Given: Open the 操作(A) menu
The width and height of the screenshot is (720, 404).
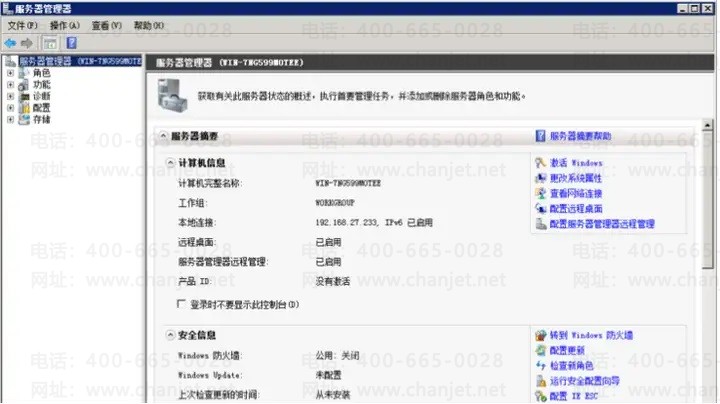Looking at the screenshot, I should click(64, 26).
